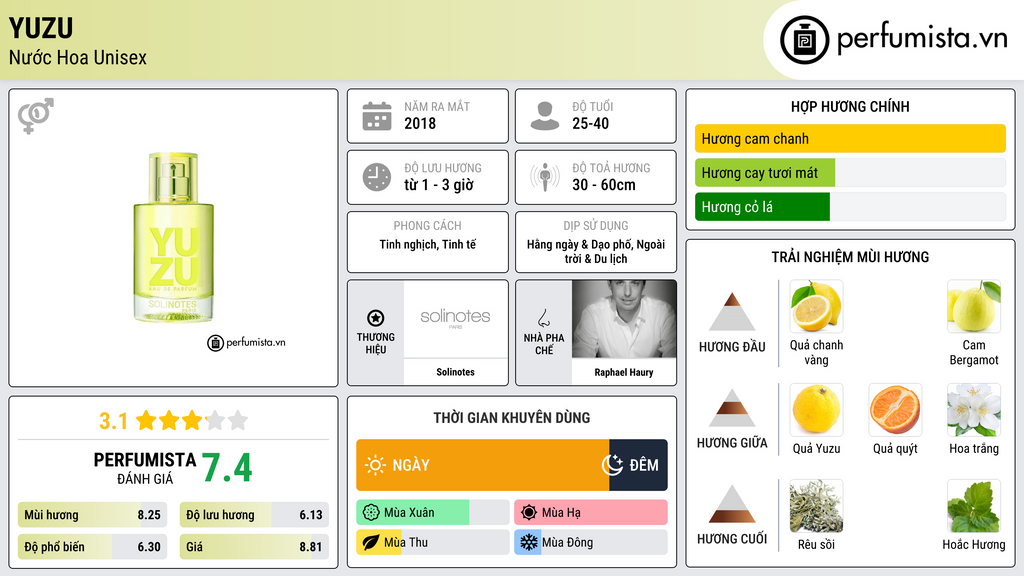Click the perfumista.vn bottle logo icon
This screenshot has height=576, width=1024.
(805, 40)
